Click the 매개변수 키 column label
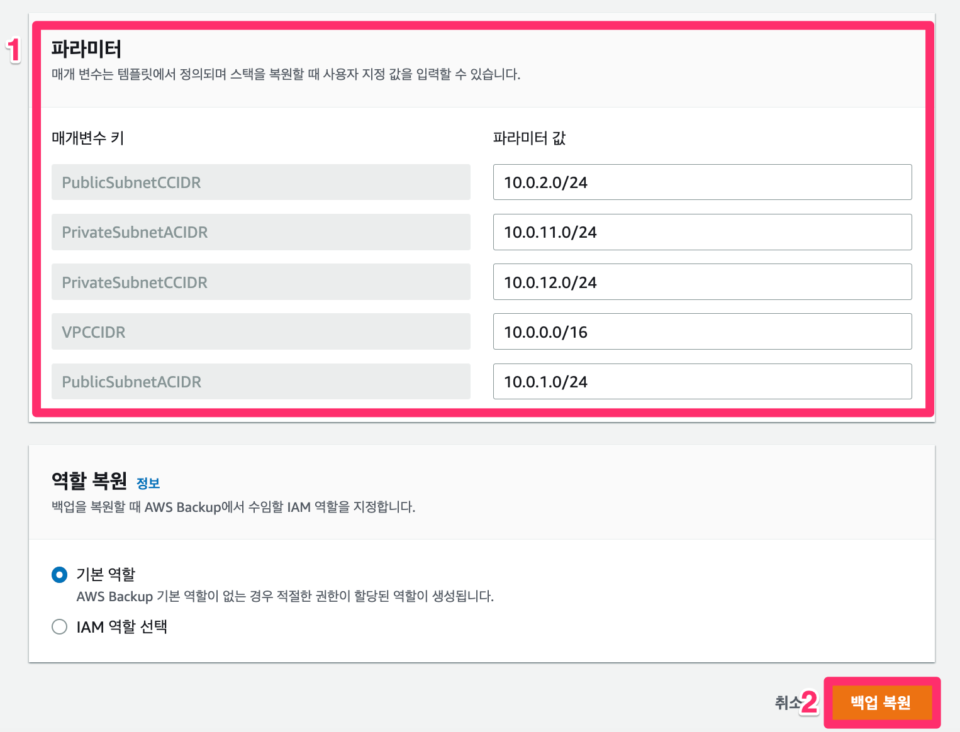 point(88,138)
